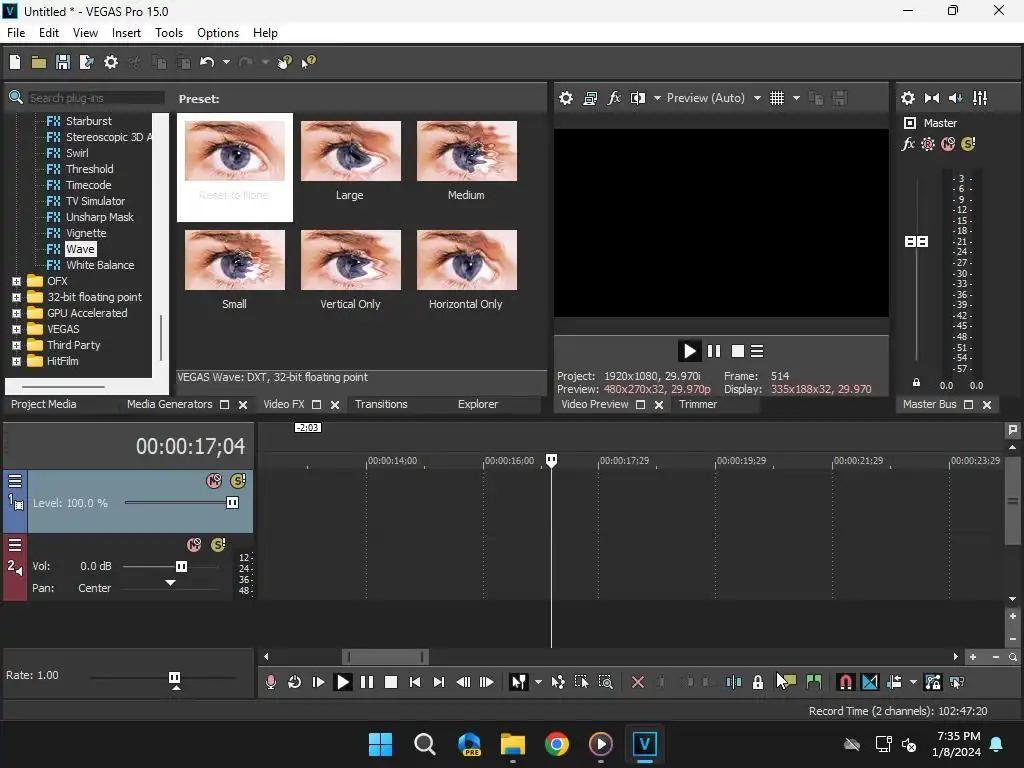This screenshot has height=768, width=1024.
Task: Switch to the Media Generators tab
Action: click(169, 404)
